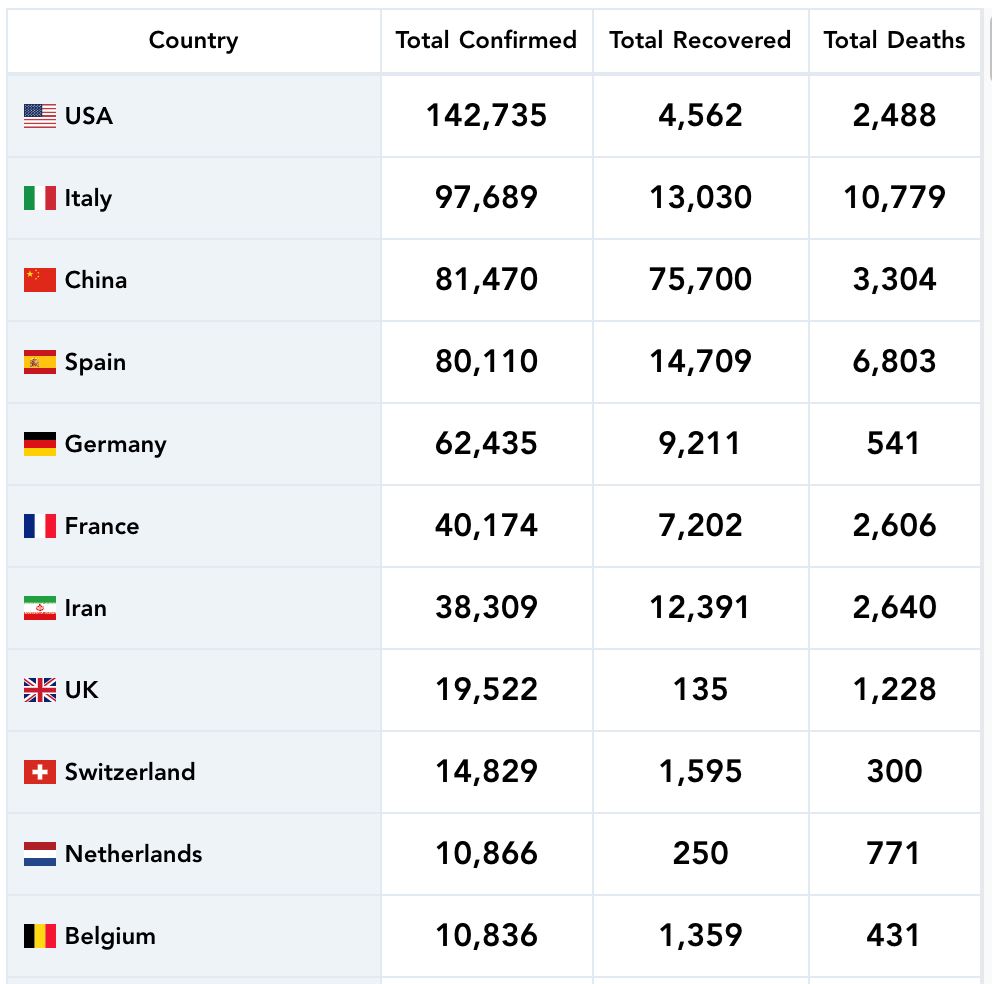992x984 pixels.
Task: Click the Germany flag icon
Action: tap(40, 444)
